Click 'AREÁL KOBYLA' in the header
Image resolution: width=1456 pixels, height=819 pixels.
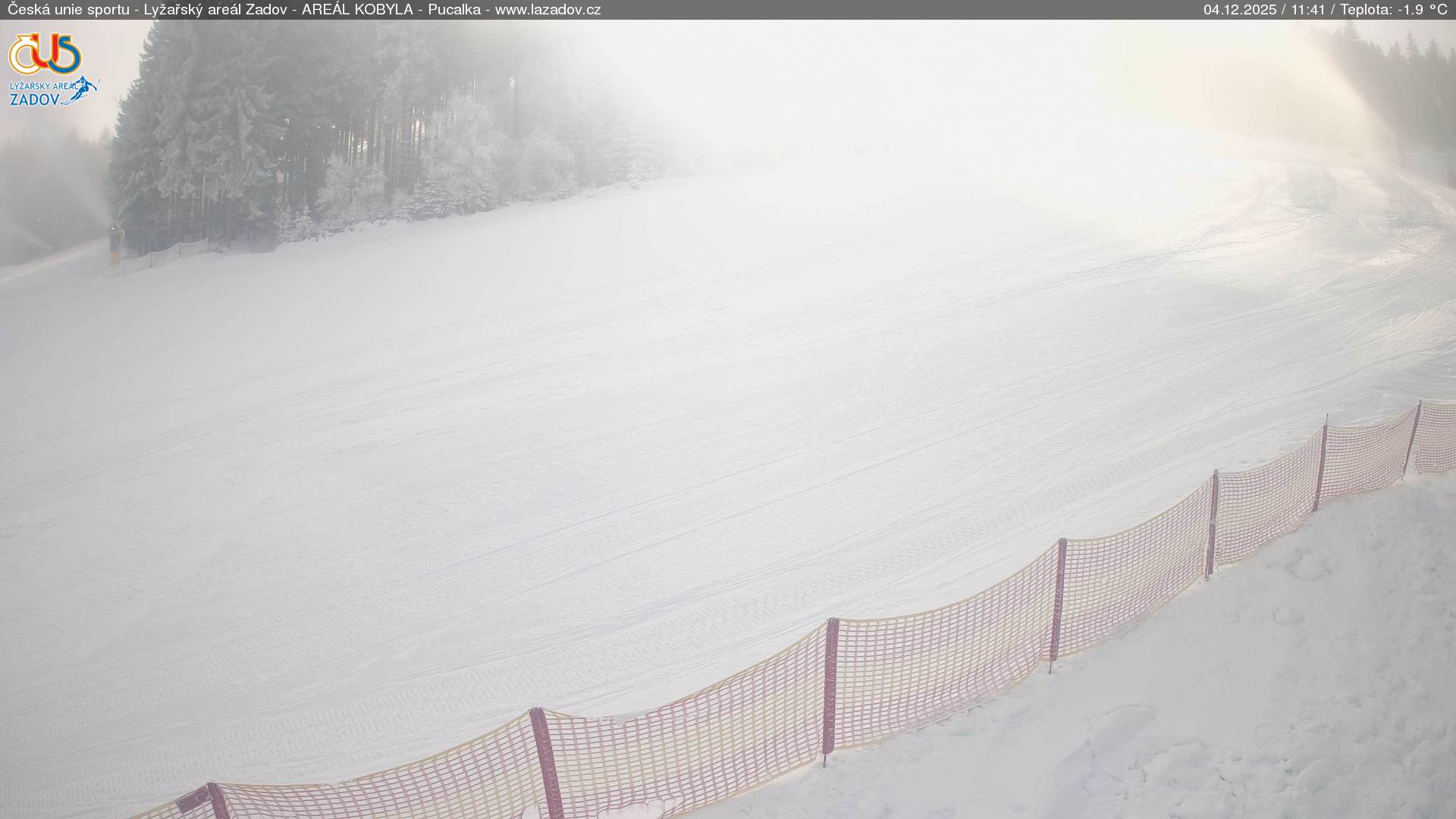(x=357, y=10)
